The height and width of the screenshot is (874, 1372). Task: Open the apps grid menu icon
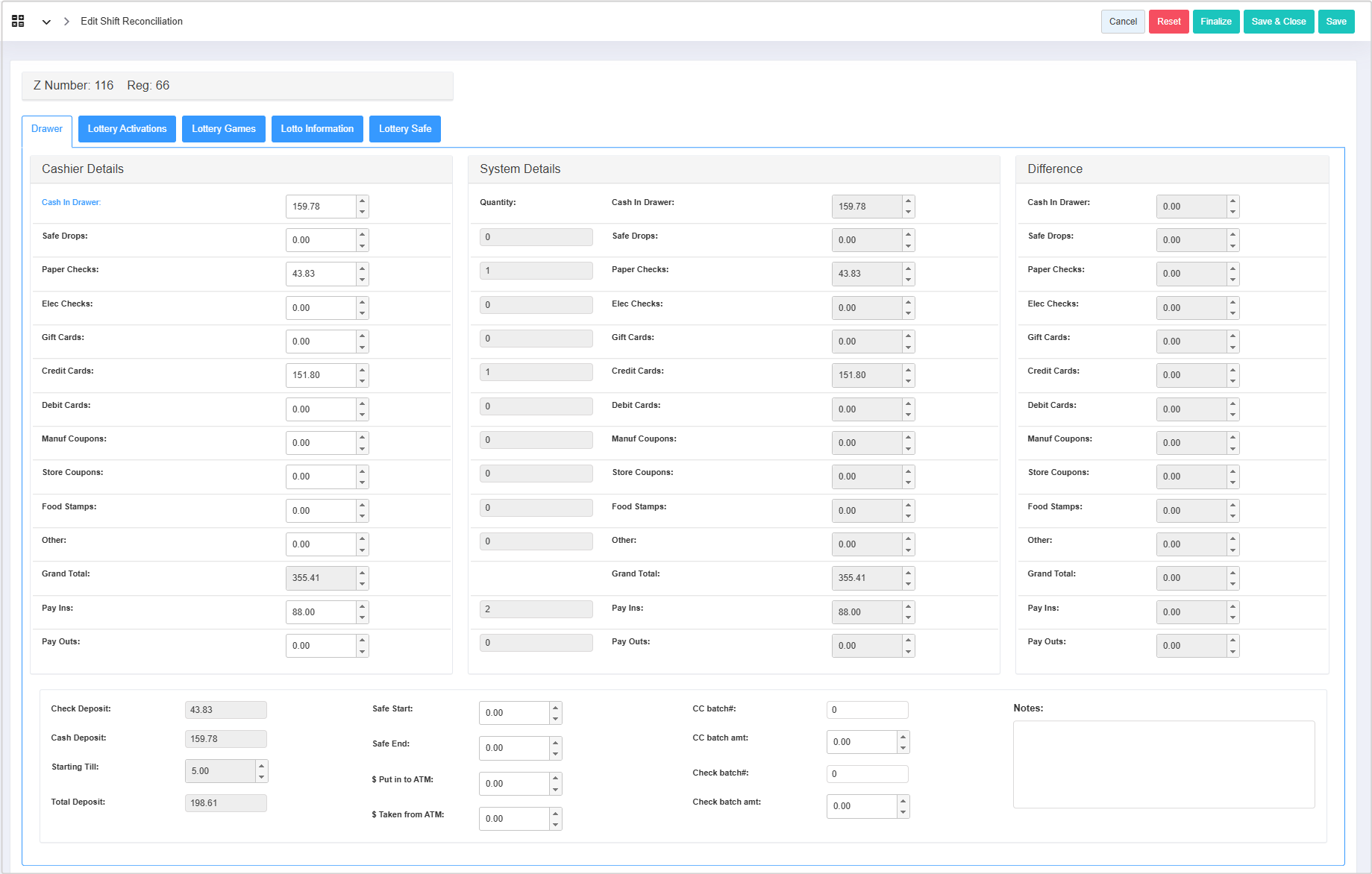[x=18, y=21]
